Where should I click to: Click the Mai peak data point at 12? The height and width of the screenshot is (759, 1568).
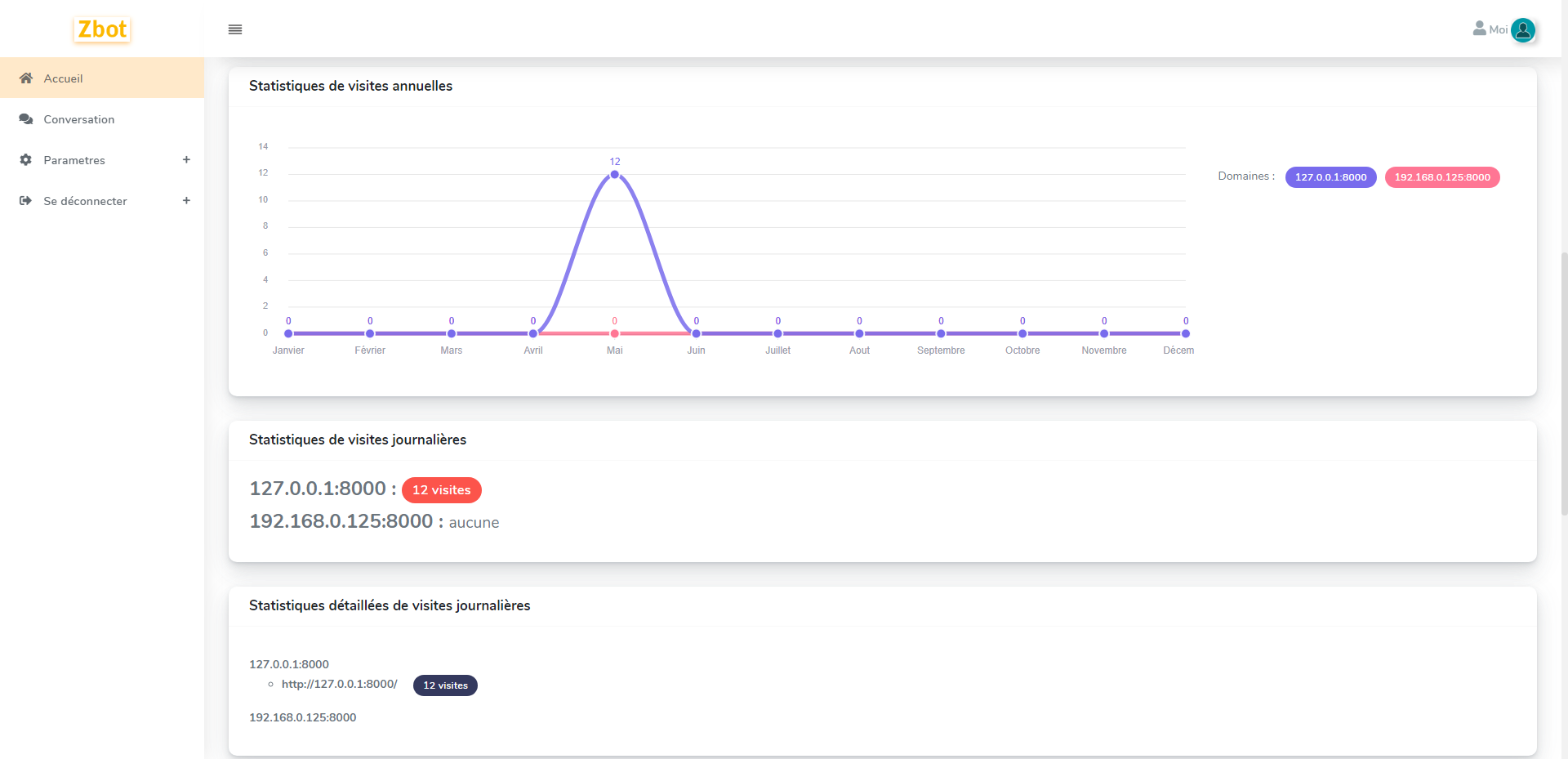click(x=615, y=174)
